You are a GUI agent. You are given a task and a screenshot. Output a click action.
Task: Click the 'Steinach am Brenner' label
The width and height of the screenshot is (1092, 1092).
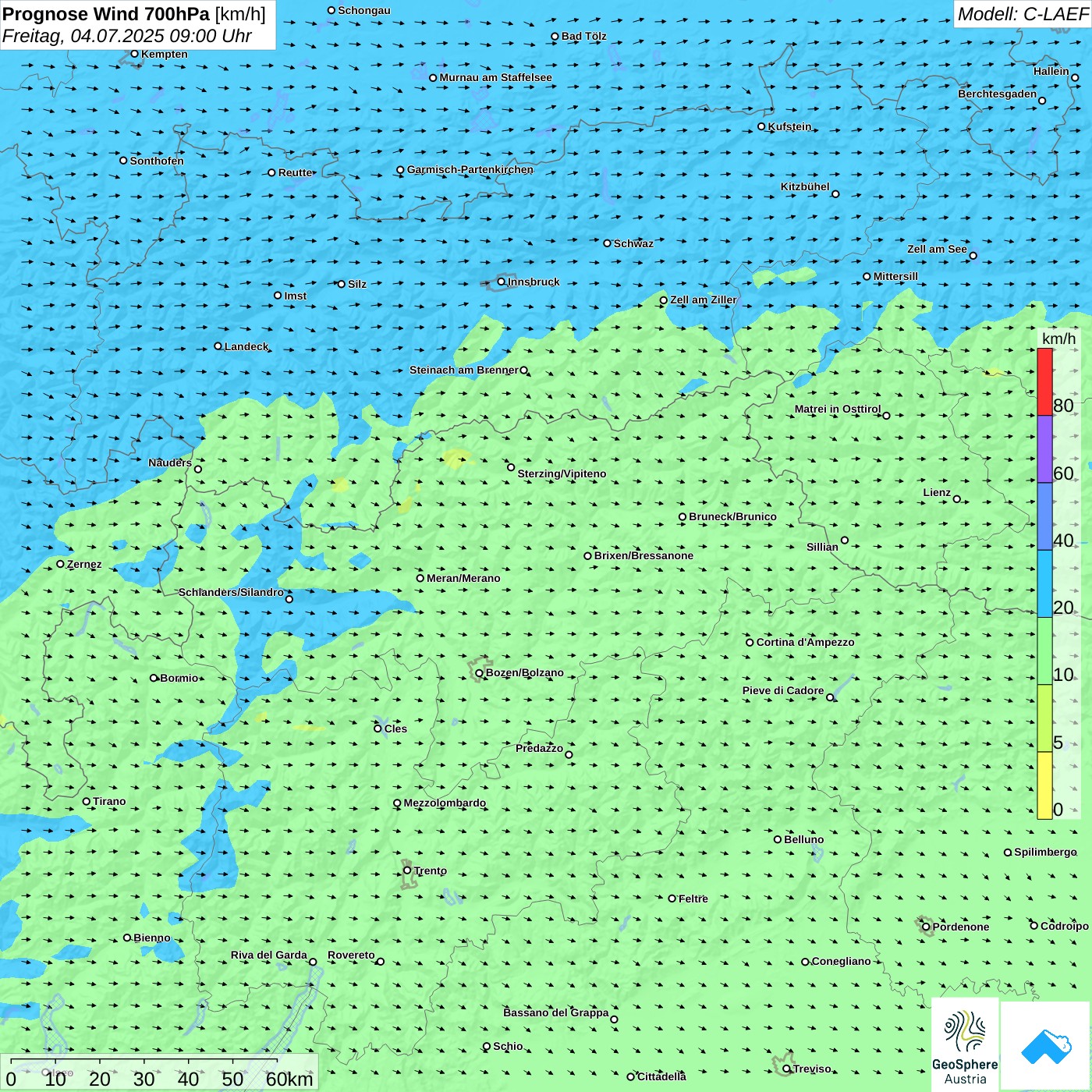[x=464, y=370]
